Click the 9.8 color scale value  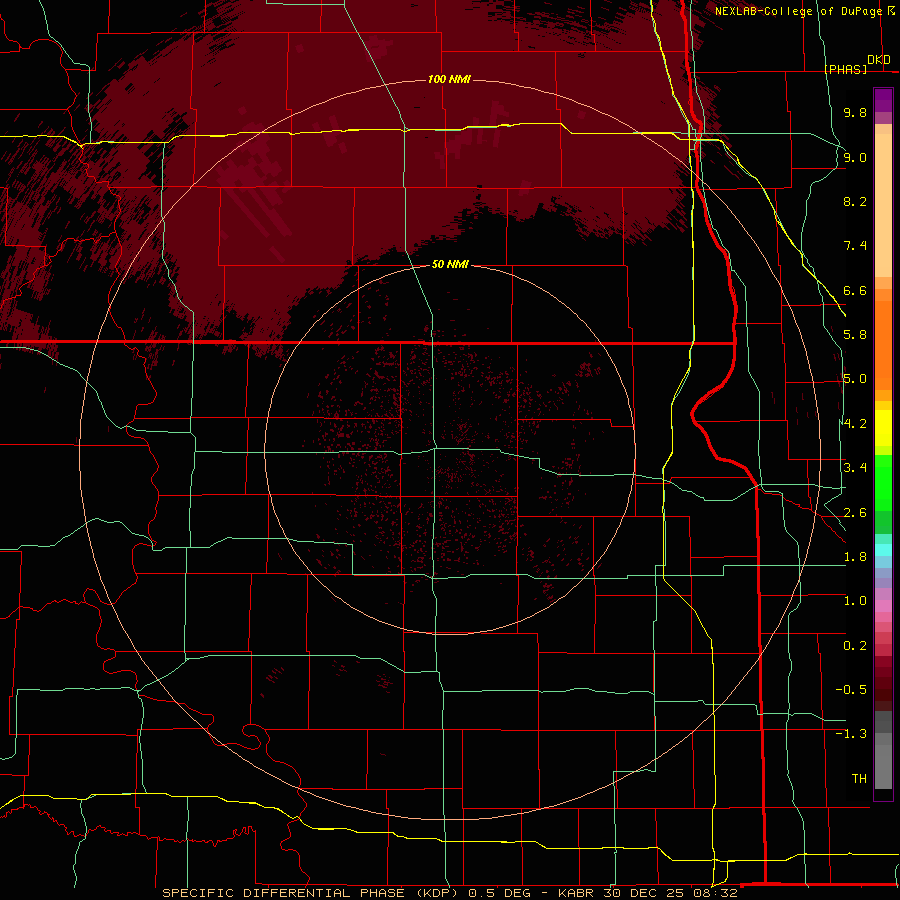tap(855, 112)
